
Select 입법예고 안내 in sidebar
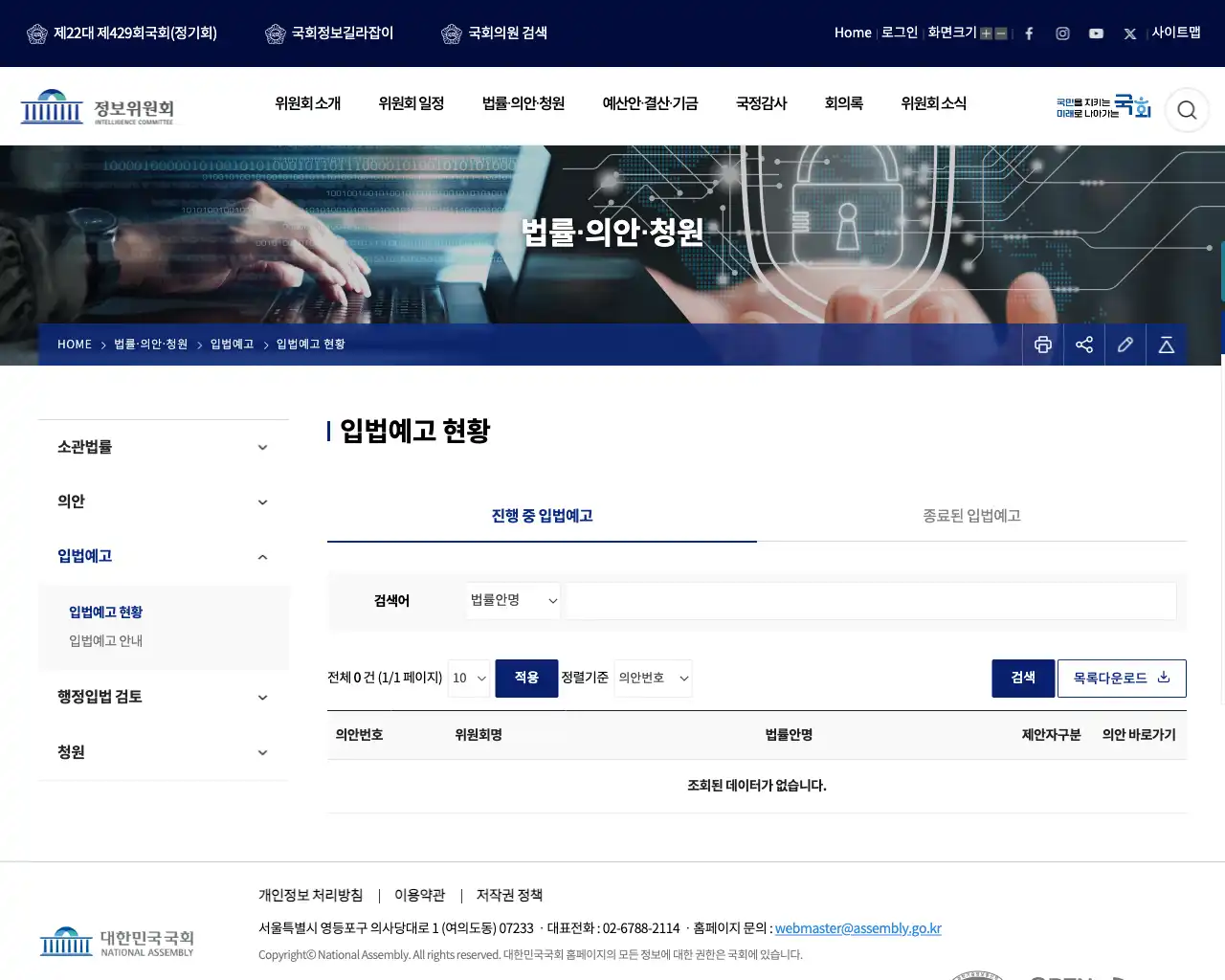[105, 641]
